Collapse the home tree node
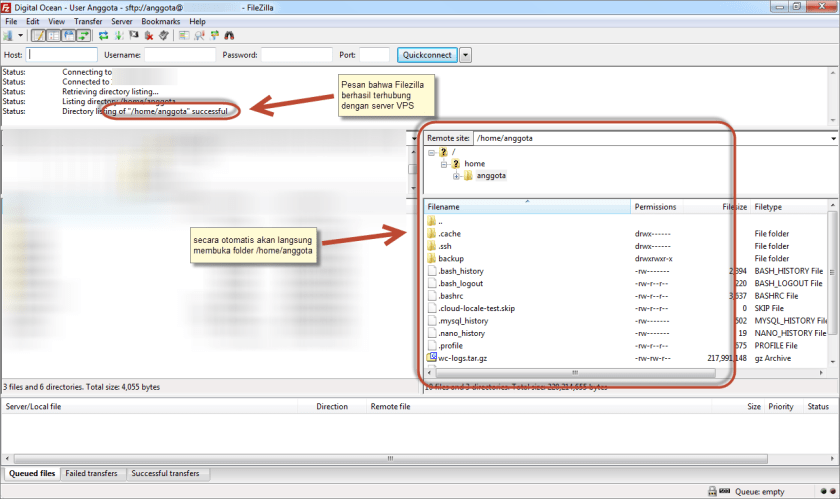This screenshot has width=840, height=499. pyautogui.click(x=444, y=164)
